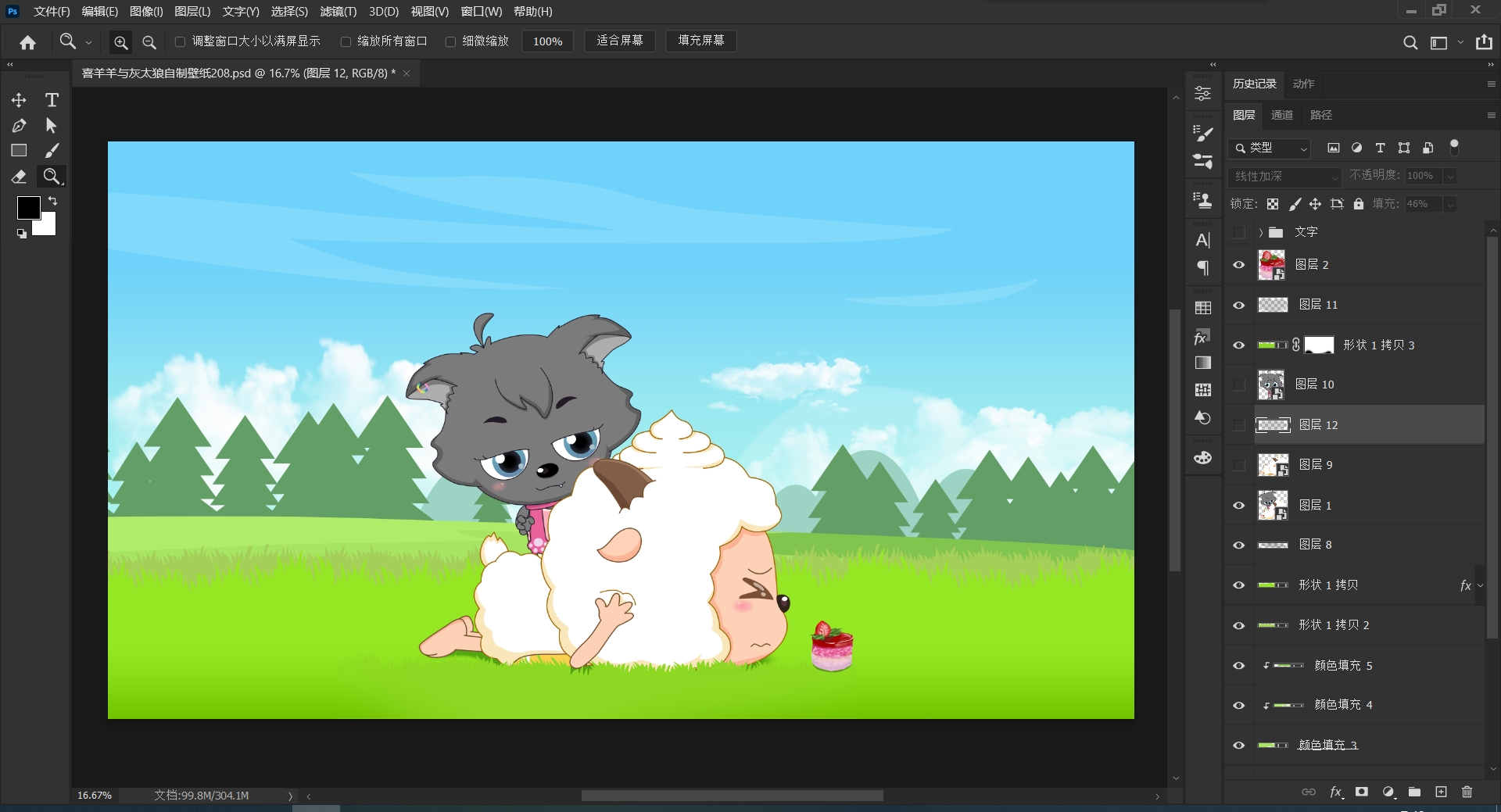Screen dimensions: 1501x812
Task: Click the delete layer trash icon
Action: pyautogui.click(x=1467, y=792)
